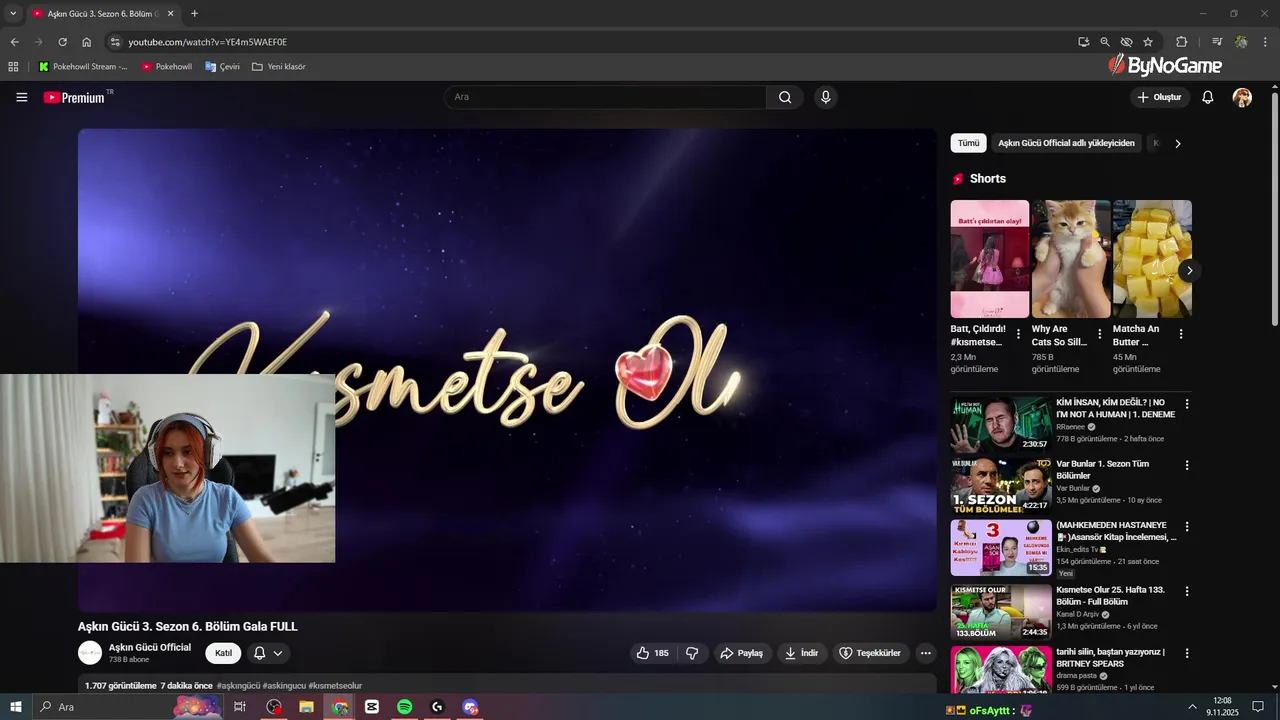Open more actions ellipsis below the video

tap(925, 653)
